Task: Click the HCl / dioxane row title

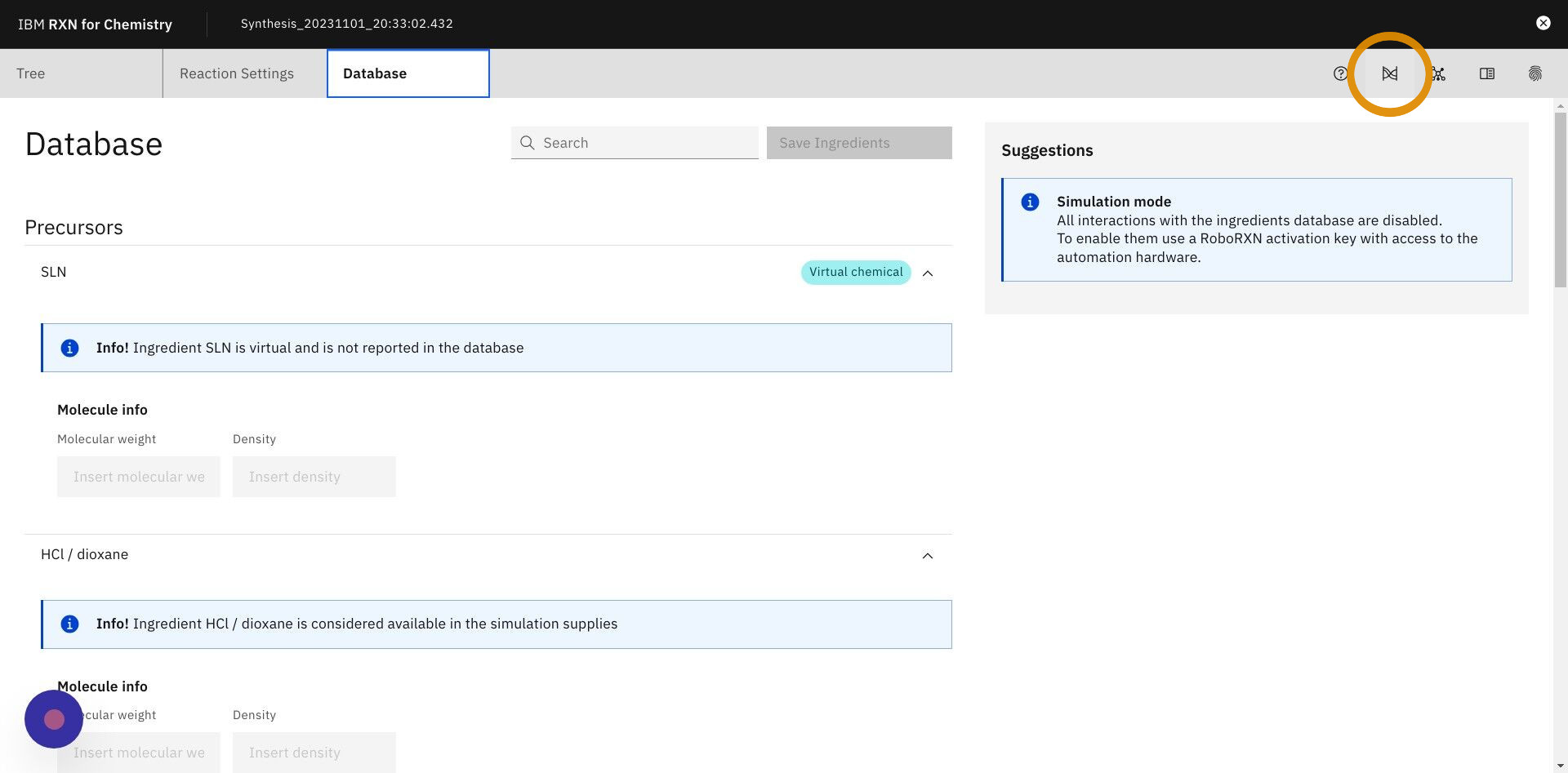Action: point(85,554)
